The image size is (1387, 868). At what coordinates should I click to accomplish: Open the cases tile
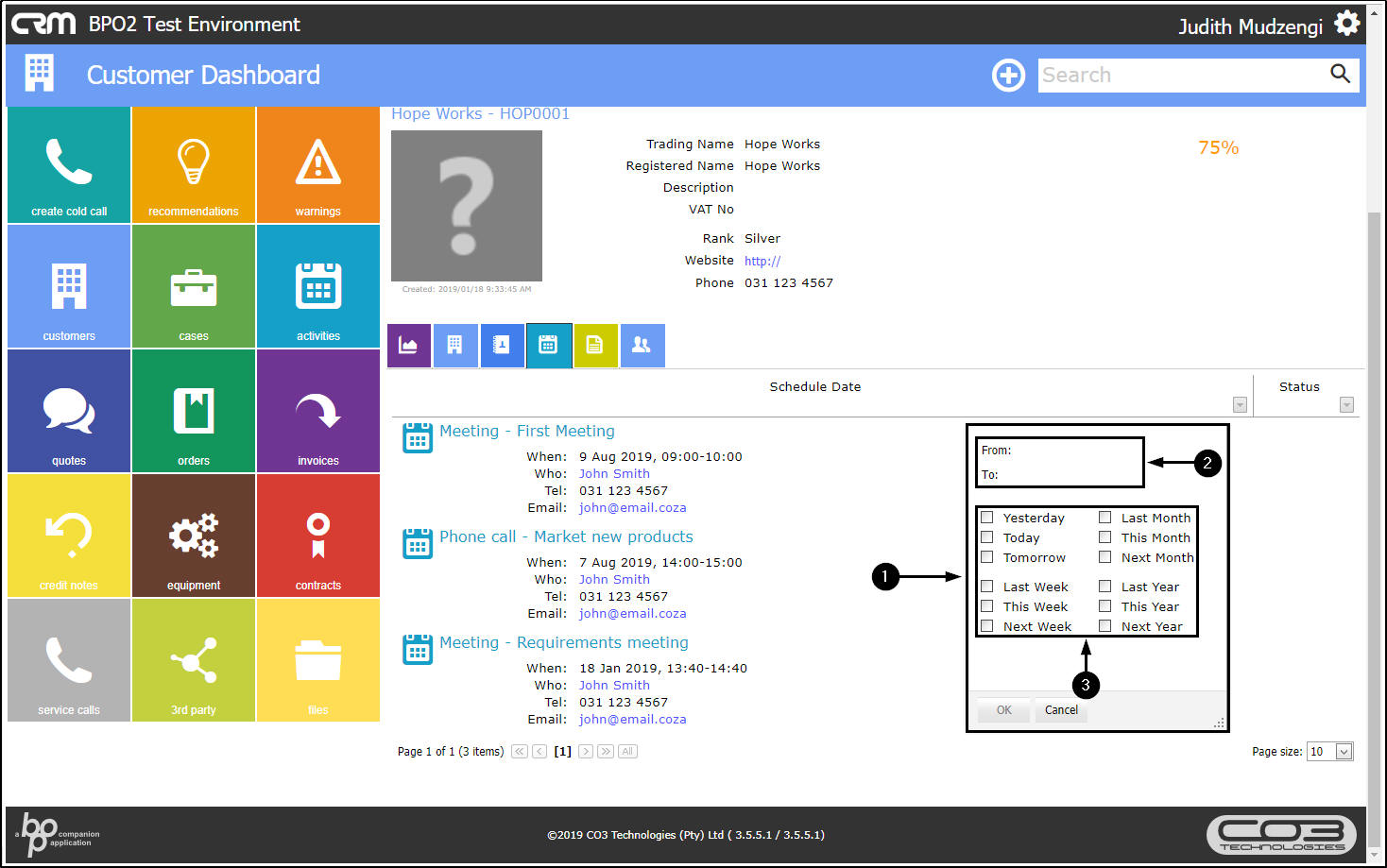point(194,286)
